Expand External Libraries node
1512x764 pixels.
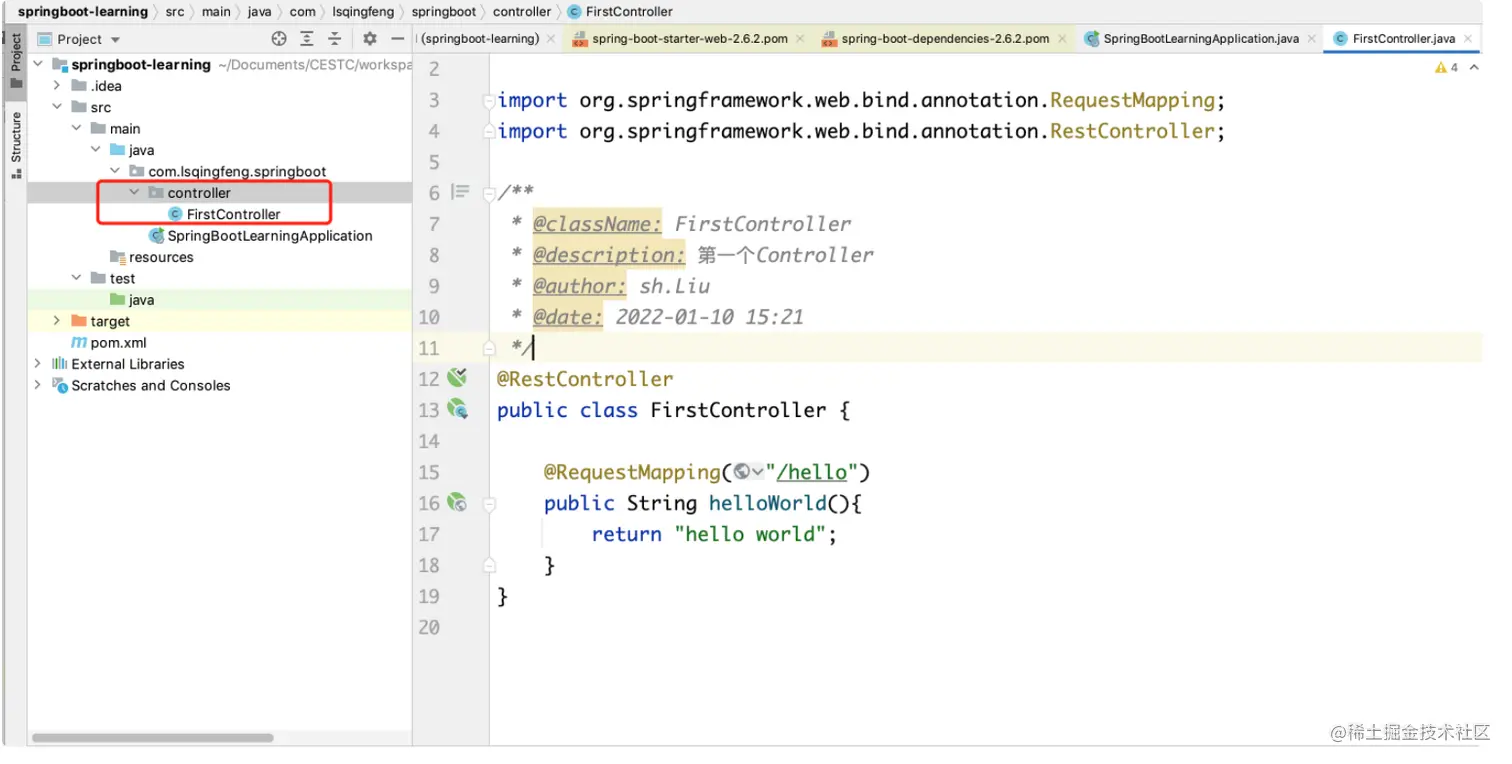coord(38,364)
